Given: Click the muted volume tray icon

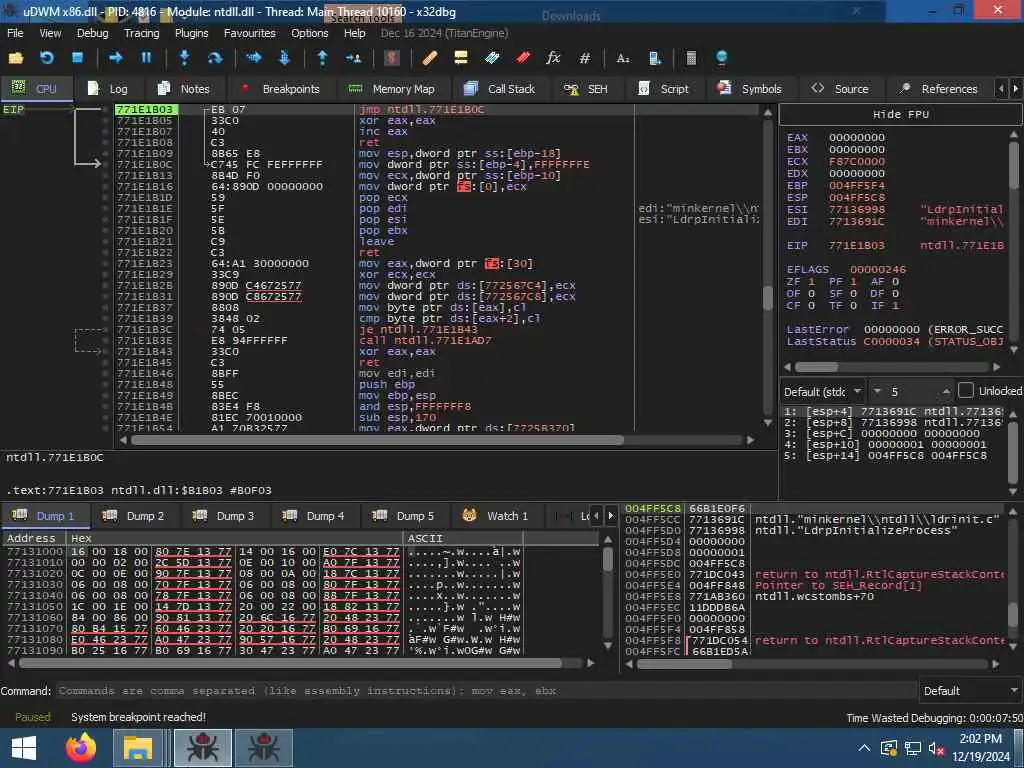Looking at the screenshot, I should coord(936,748).
